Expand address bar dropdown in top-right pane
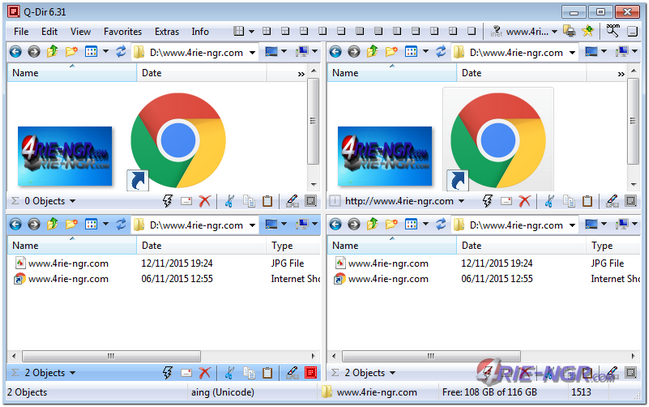Image resolution: width=649 pixels, height=407 pixels. [572, 53]
